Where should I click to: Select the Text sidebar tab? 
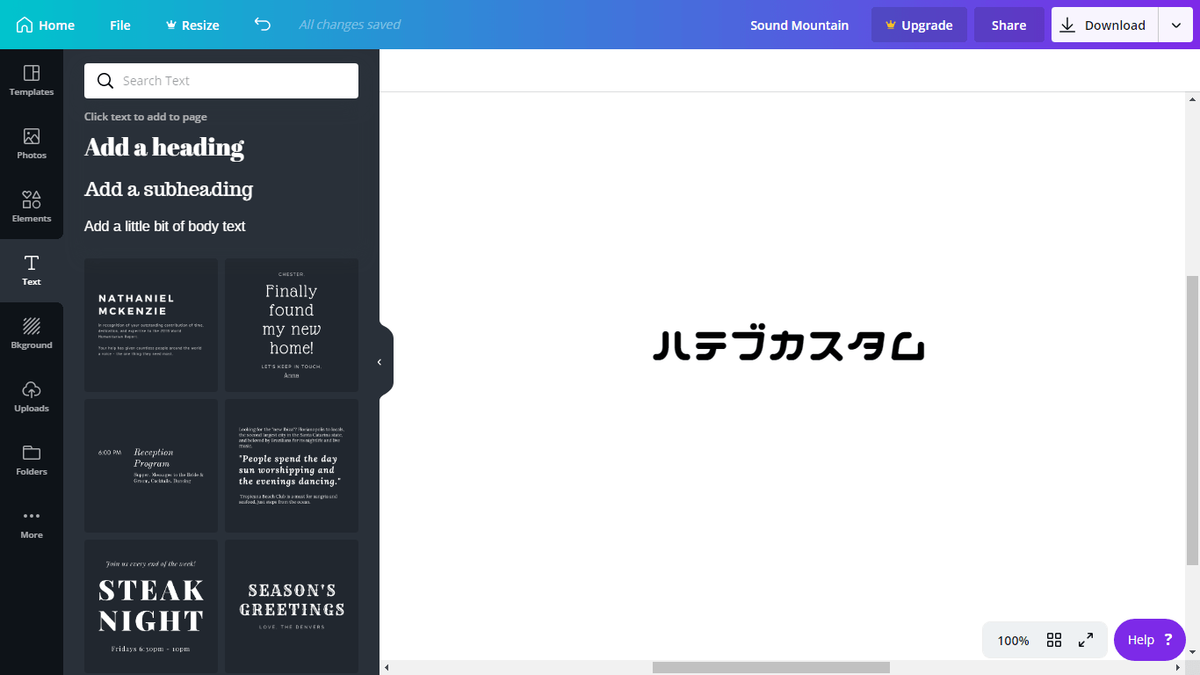pos(31,270)
